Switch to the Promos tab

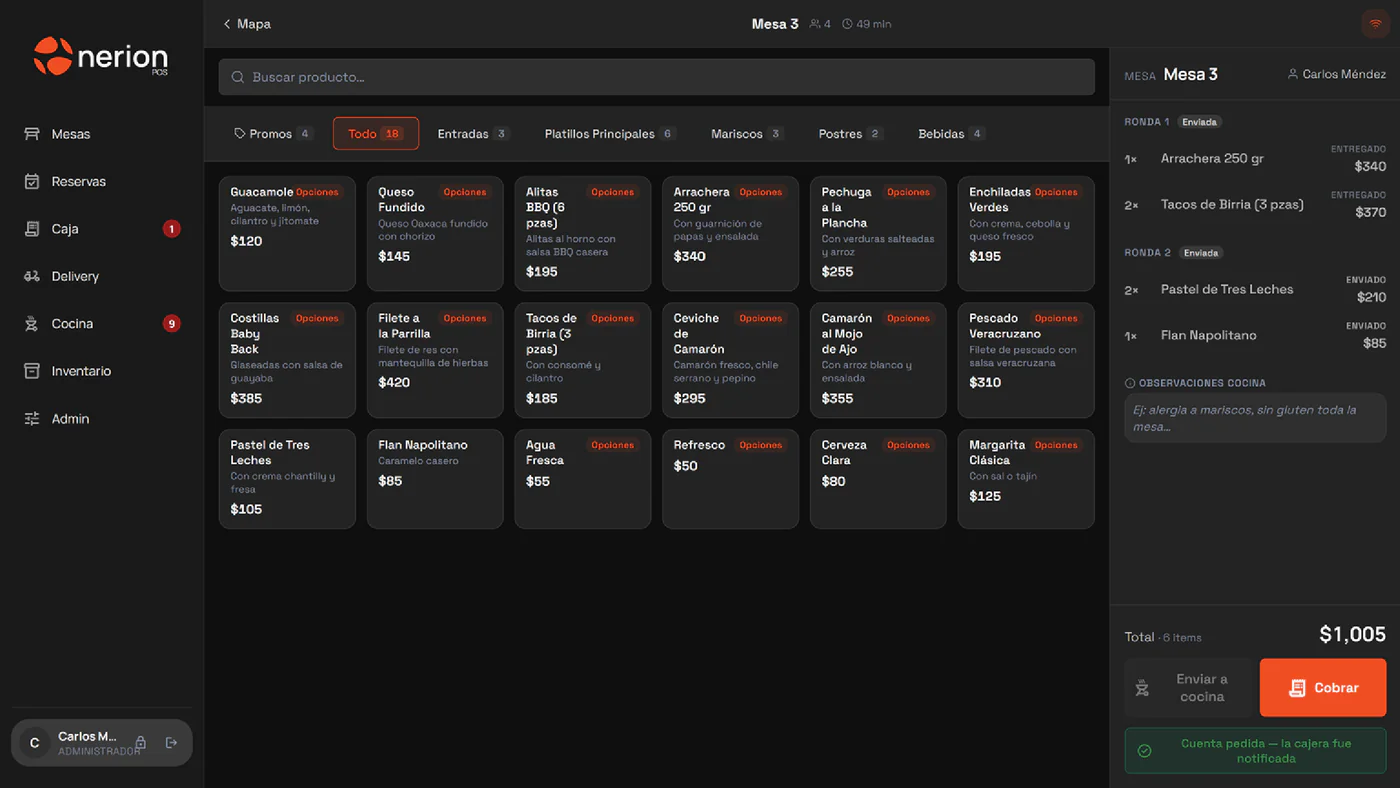273,134
